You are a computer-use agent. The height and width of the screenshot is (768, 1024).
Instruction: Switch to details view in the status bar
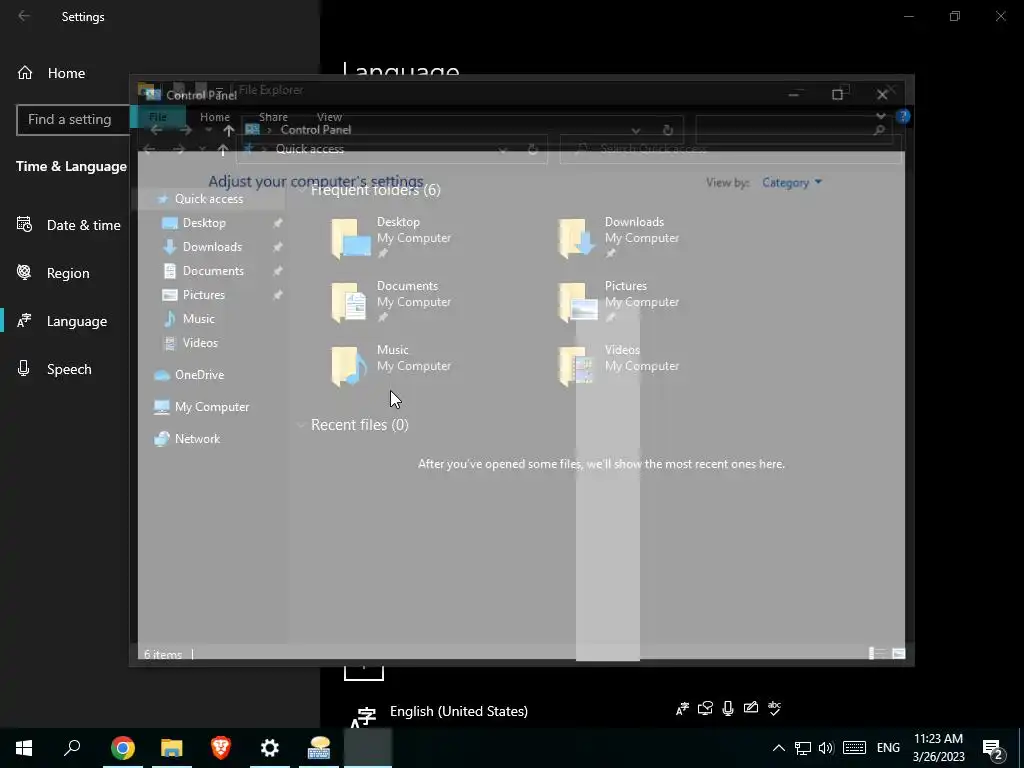(x=876, y=653)
